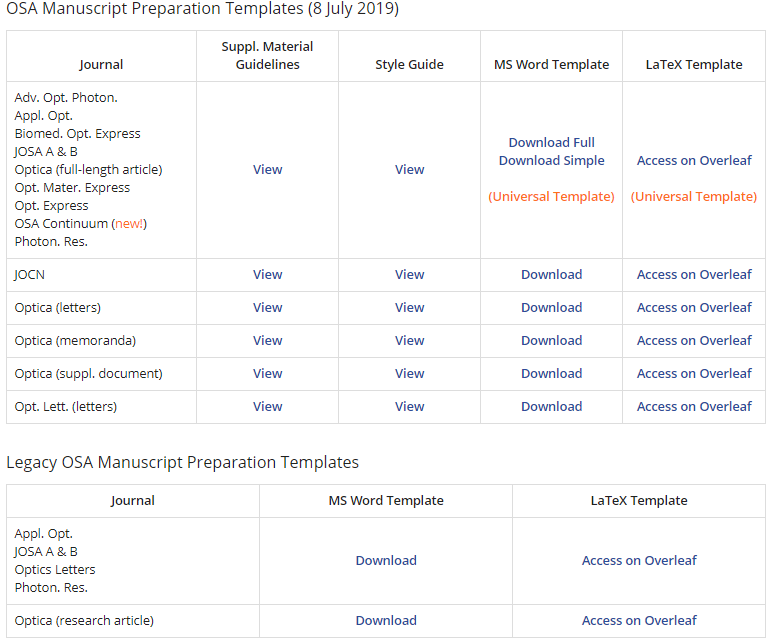774x638 pixels.
Task: View Style Guide for JOCN
Action: click(409, 274)
